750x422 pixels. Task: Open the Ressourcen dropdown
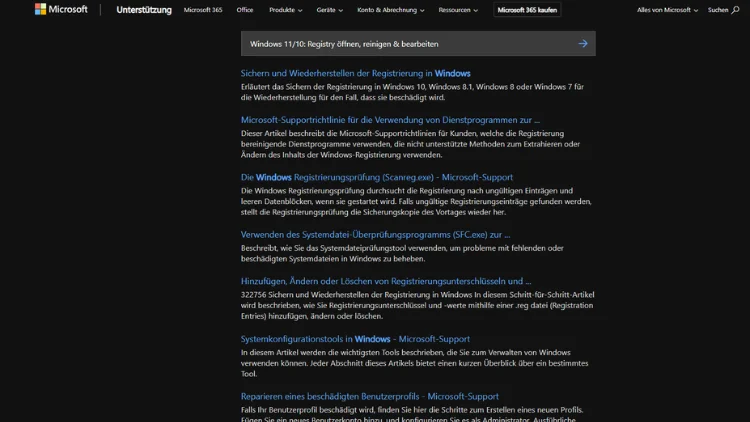click(460, 10)
